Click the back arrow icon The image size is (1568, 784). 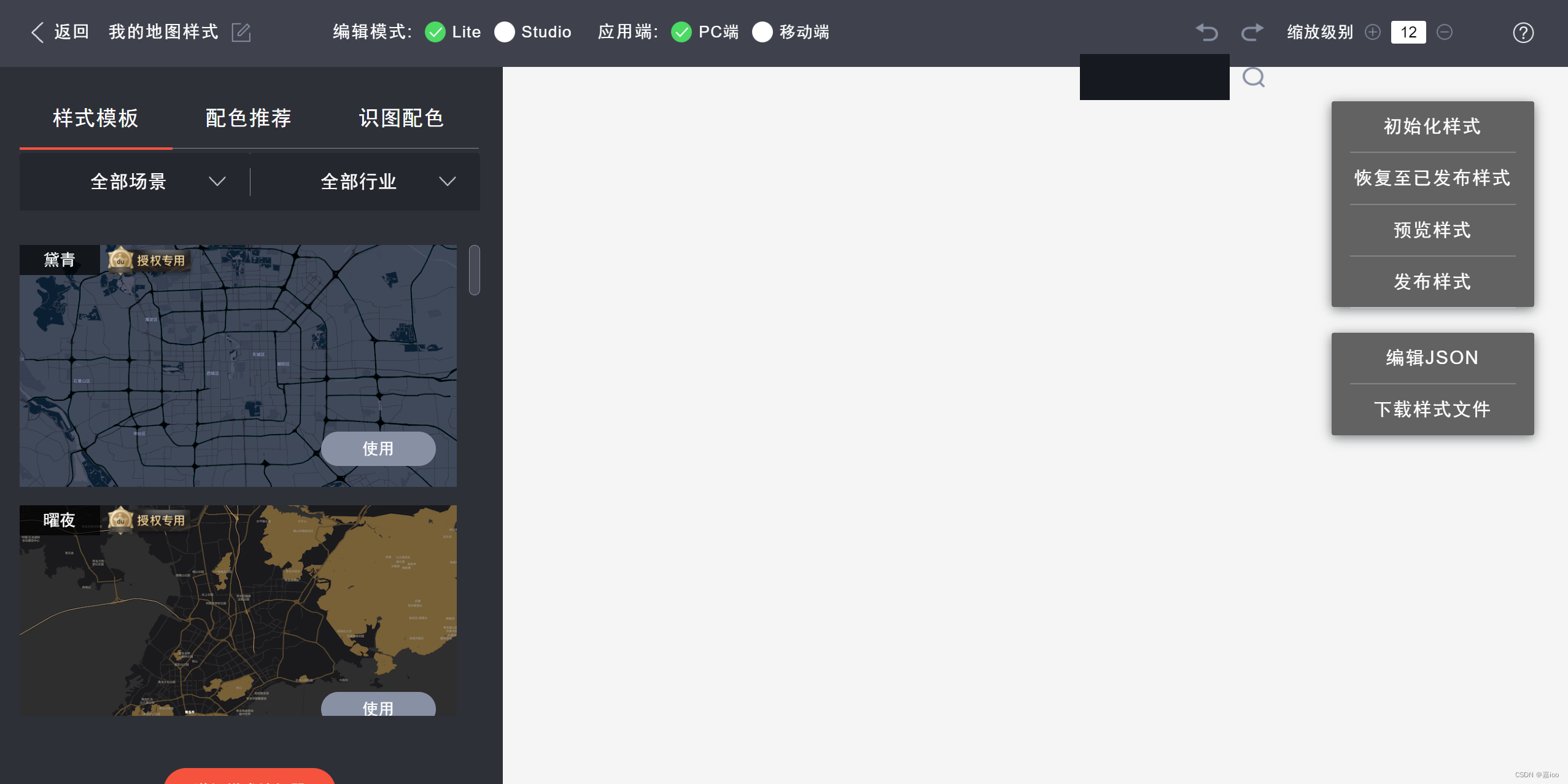point(37,32)
